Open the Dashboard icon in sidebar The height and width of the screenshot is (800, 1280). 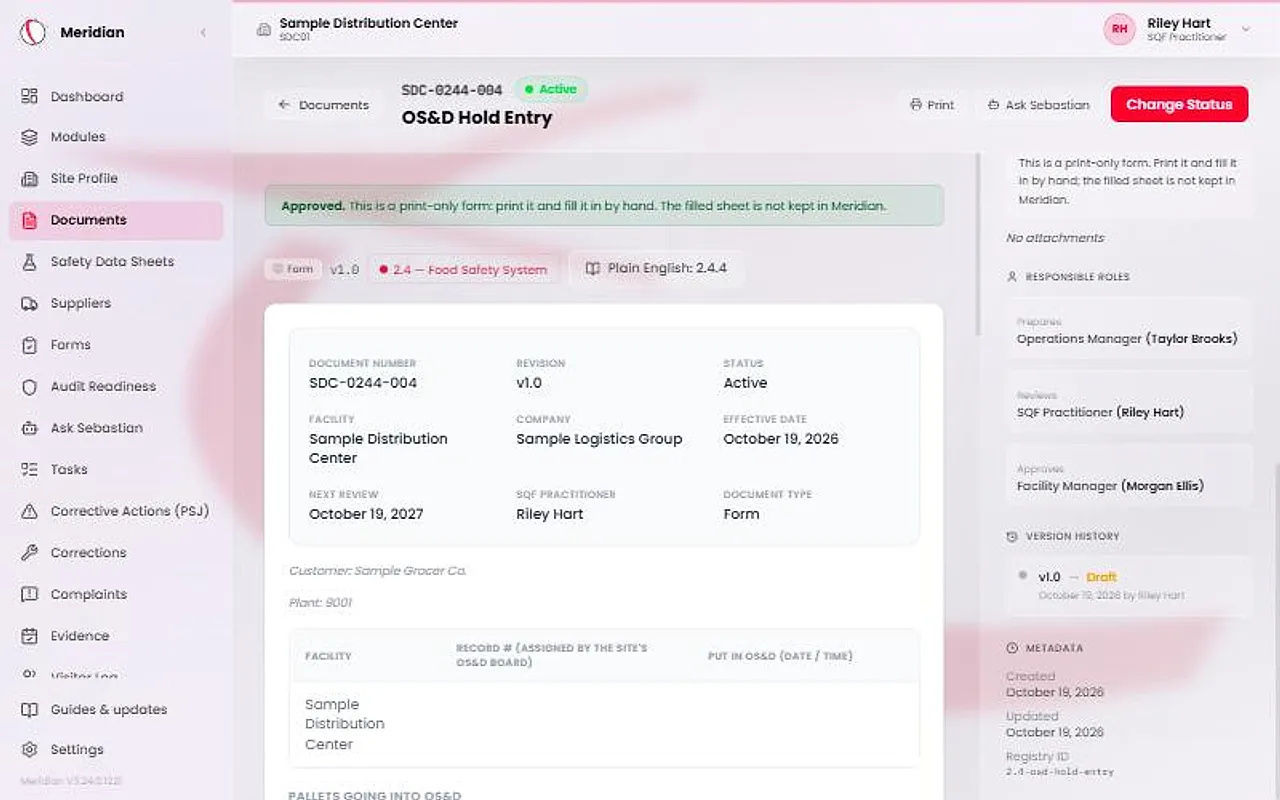coord(30,96)
